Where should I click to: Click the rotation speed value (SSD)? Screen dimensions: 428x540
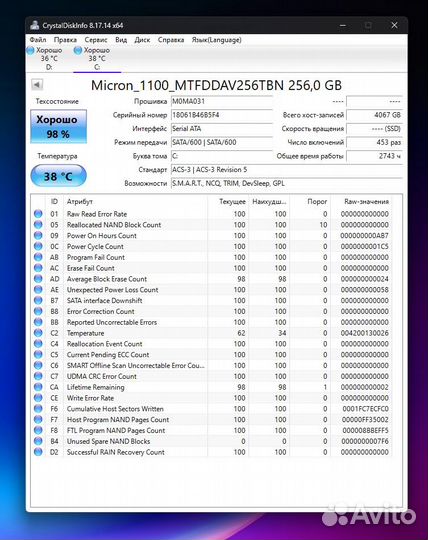pos(374,128)
